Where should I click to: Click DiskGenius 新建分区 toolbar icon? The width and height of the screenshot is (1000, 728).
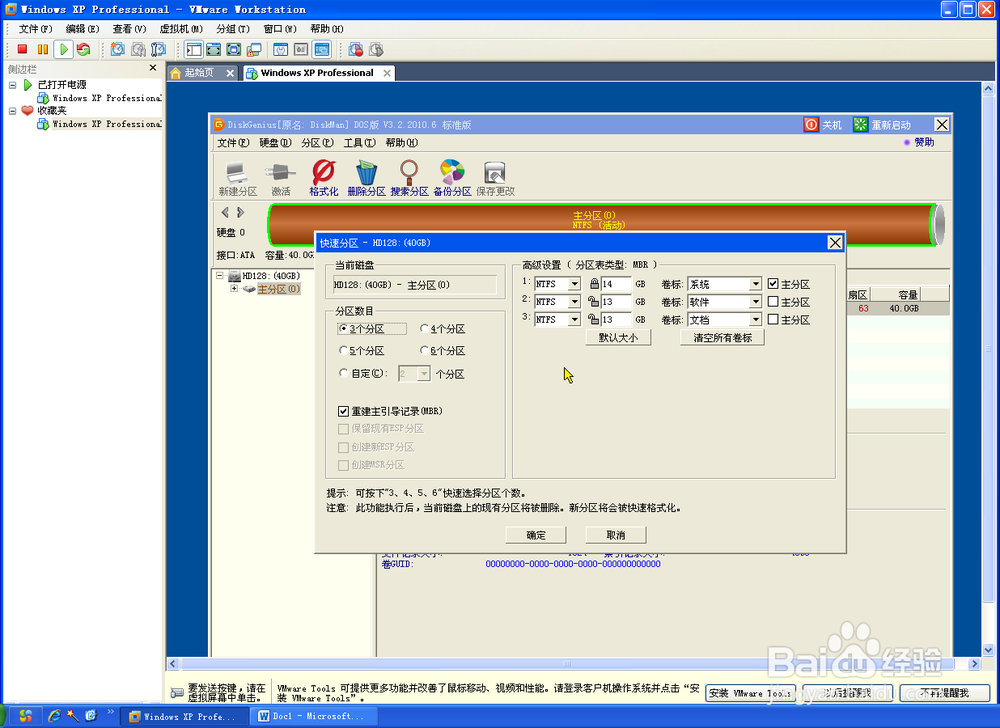pyautogui.click(x=237, y=178)
